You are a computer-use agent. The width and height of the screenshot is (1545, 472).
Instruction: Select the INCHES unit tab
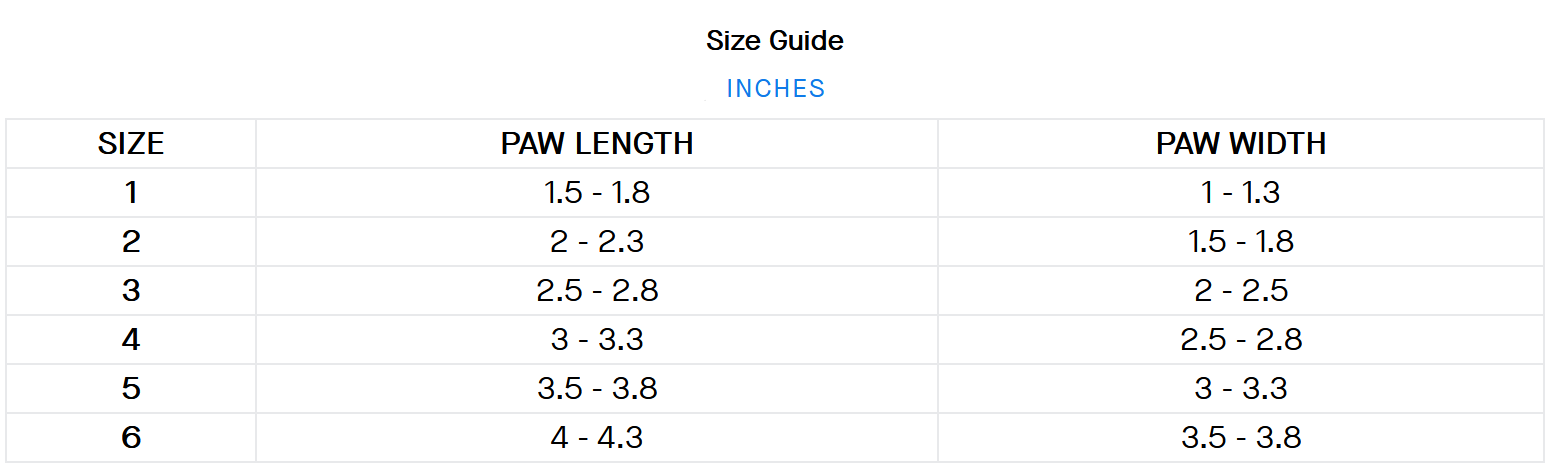(x=775, y=89)
